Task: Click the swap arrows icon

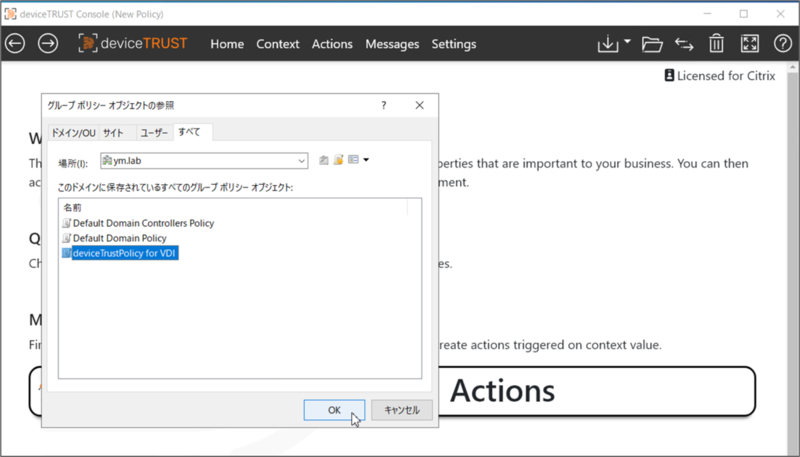Action: [684, 44]
